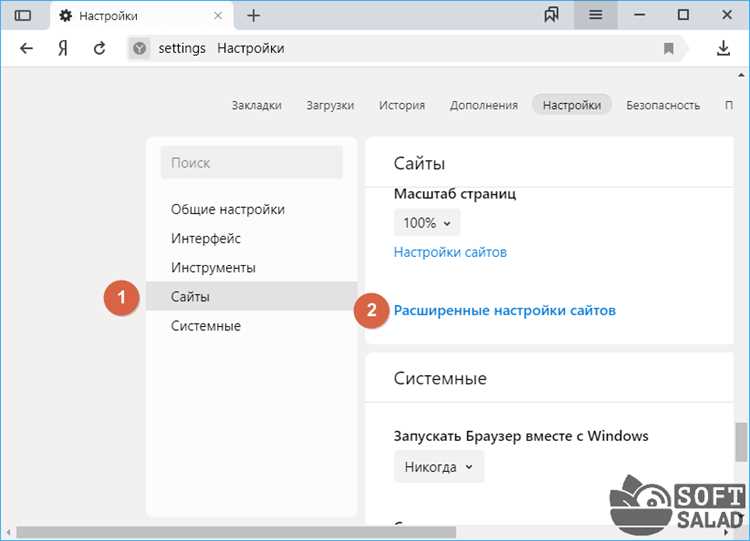Screen dimensions: 750x541
Task: Open the hamburger browser menu
Action: coord(596,15)
